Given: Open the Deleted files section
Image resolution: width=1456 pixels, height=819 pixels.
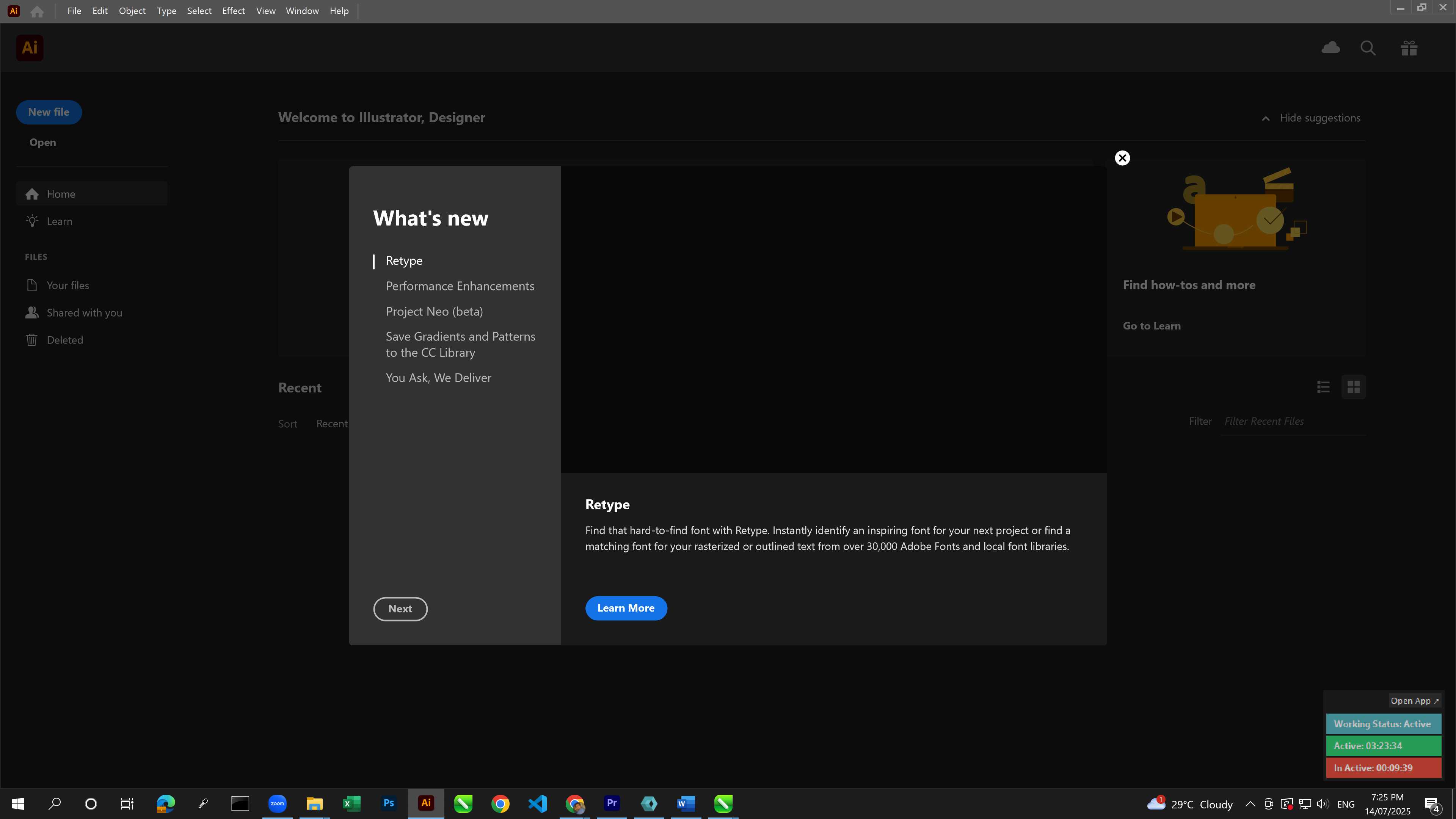Looking at the screenshot, I should click(91, 340).
